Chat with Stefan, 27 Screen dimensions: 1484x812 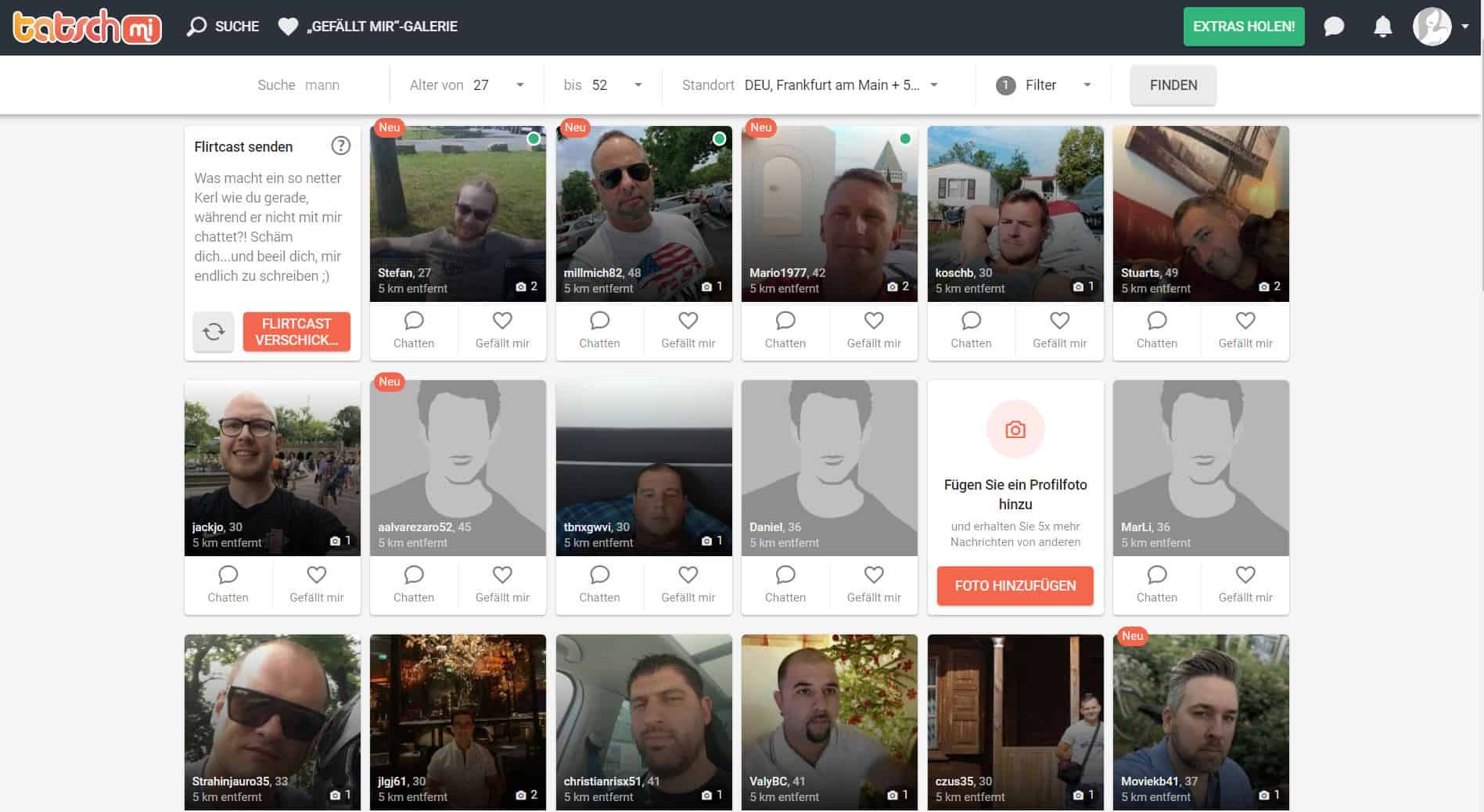coord(414,331)
